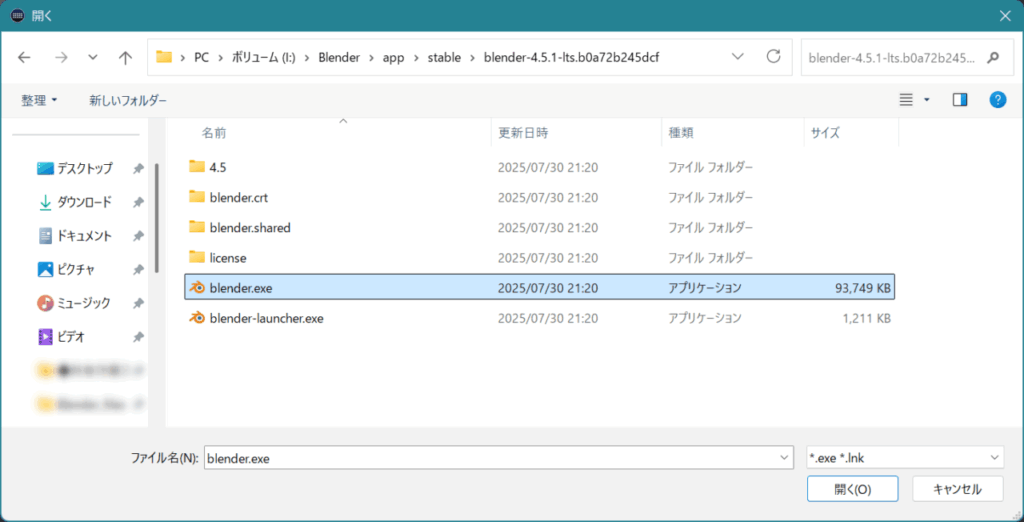This screenshot has height=522, width=1024.
Task: Click the Refresh icon beside address bar
Action: pos(773,57)
